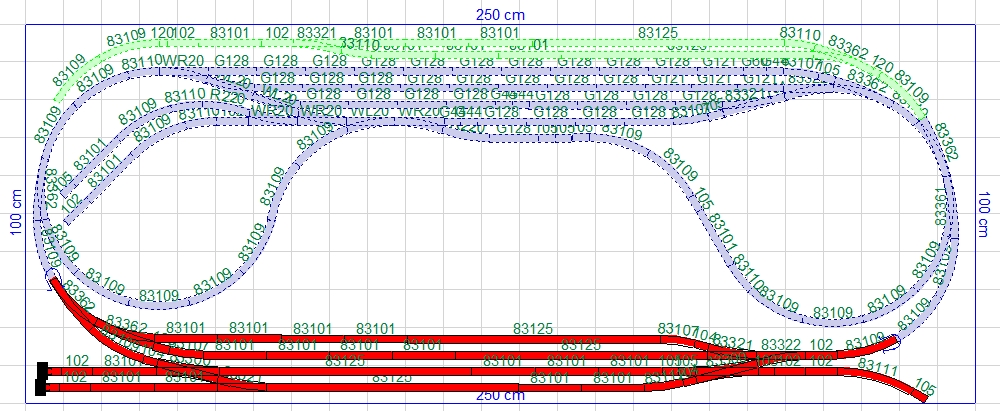Click the 83111 curved red track piece

pyautogui.click(x=878, y=372)
